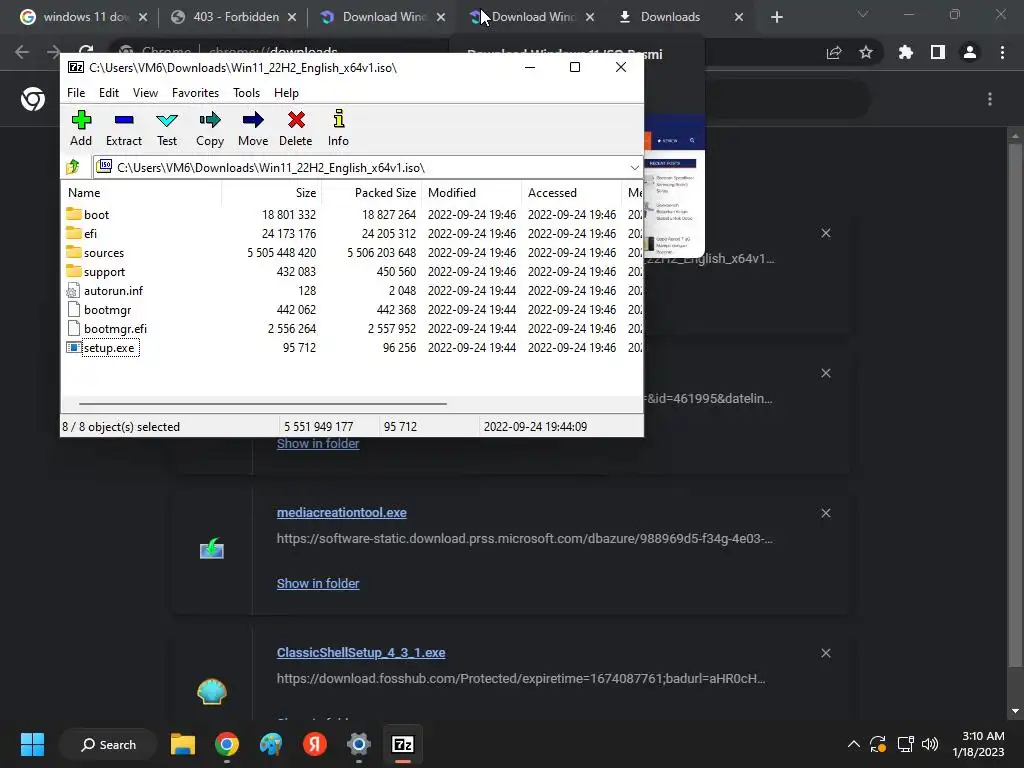Open the 7-Zip taskbar icon
Image resolution: width=1024 pixels, height=768 pixels.
click(403, 744)
